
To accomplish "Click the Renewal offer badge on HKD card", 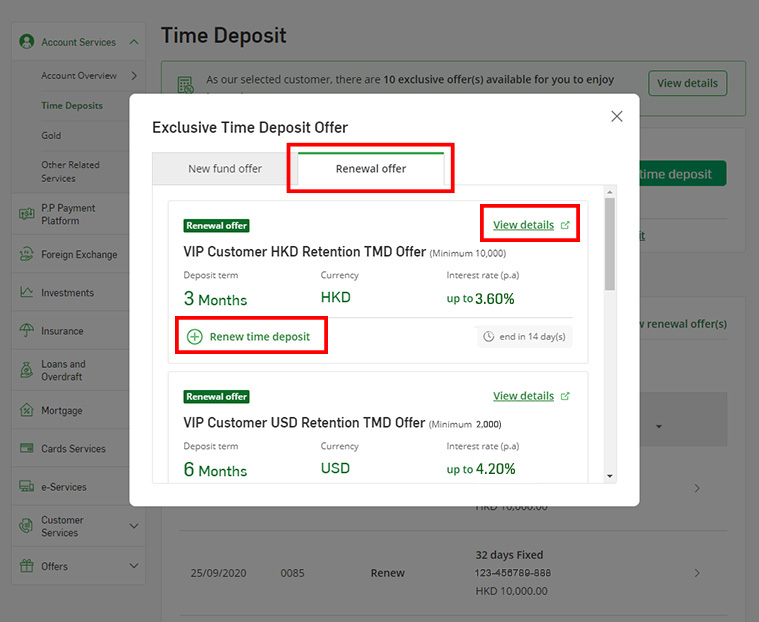I will pyautogui.click(x=216, y=226).
